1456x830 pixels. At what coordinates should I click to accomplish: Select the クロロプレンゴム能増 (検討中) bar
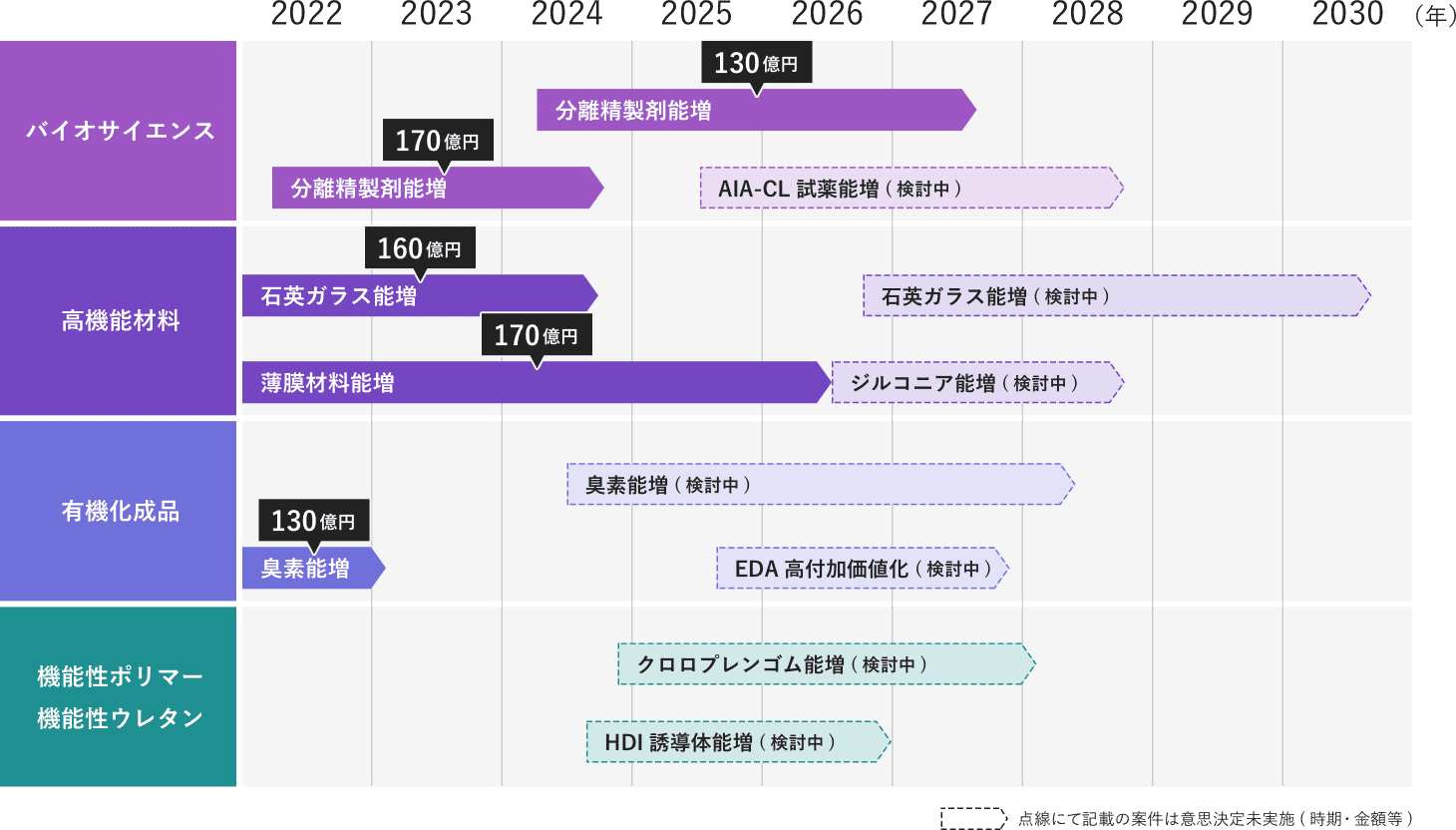827,663
